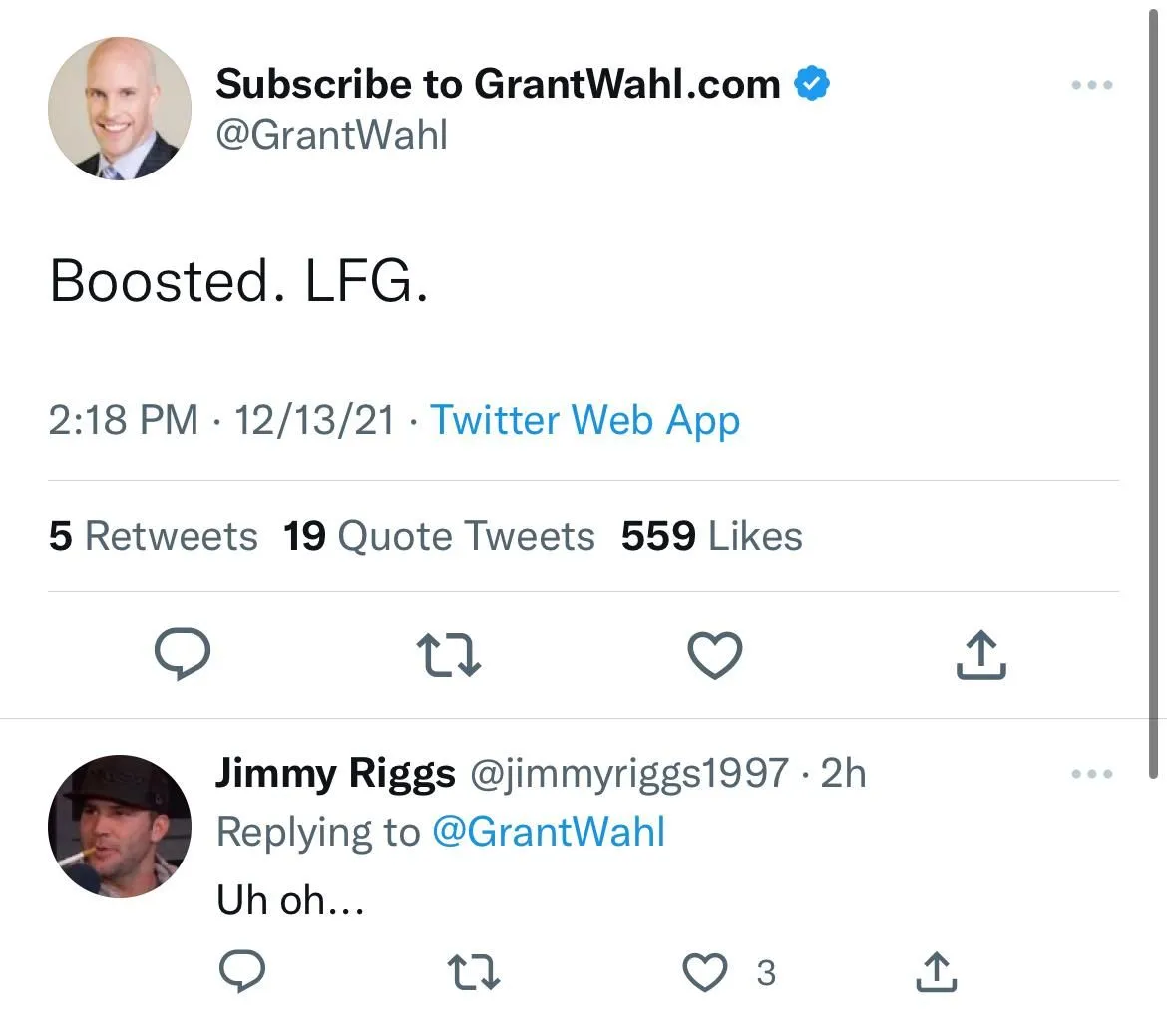
Task: Click the Twitter Web App source link
Action: tap(584, 420)
